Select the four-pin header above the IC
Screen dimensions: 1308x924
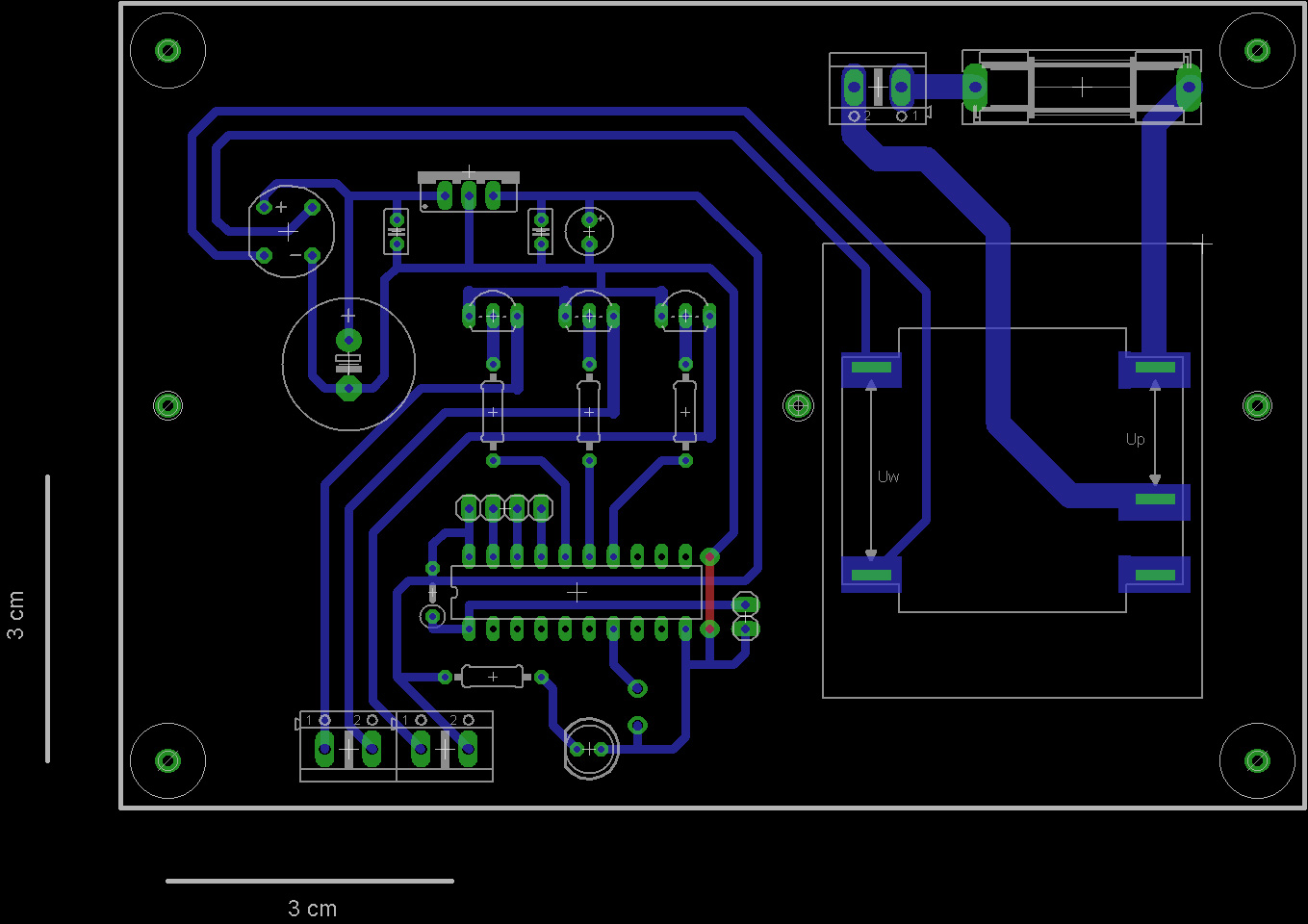(x=504, y=507)
